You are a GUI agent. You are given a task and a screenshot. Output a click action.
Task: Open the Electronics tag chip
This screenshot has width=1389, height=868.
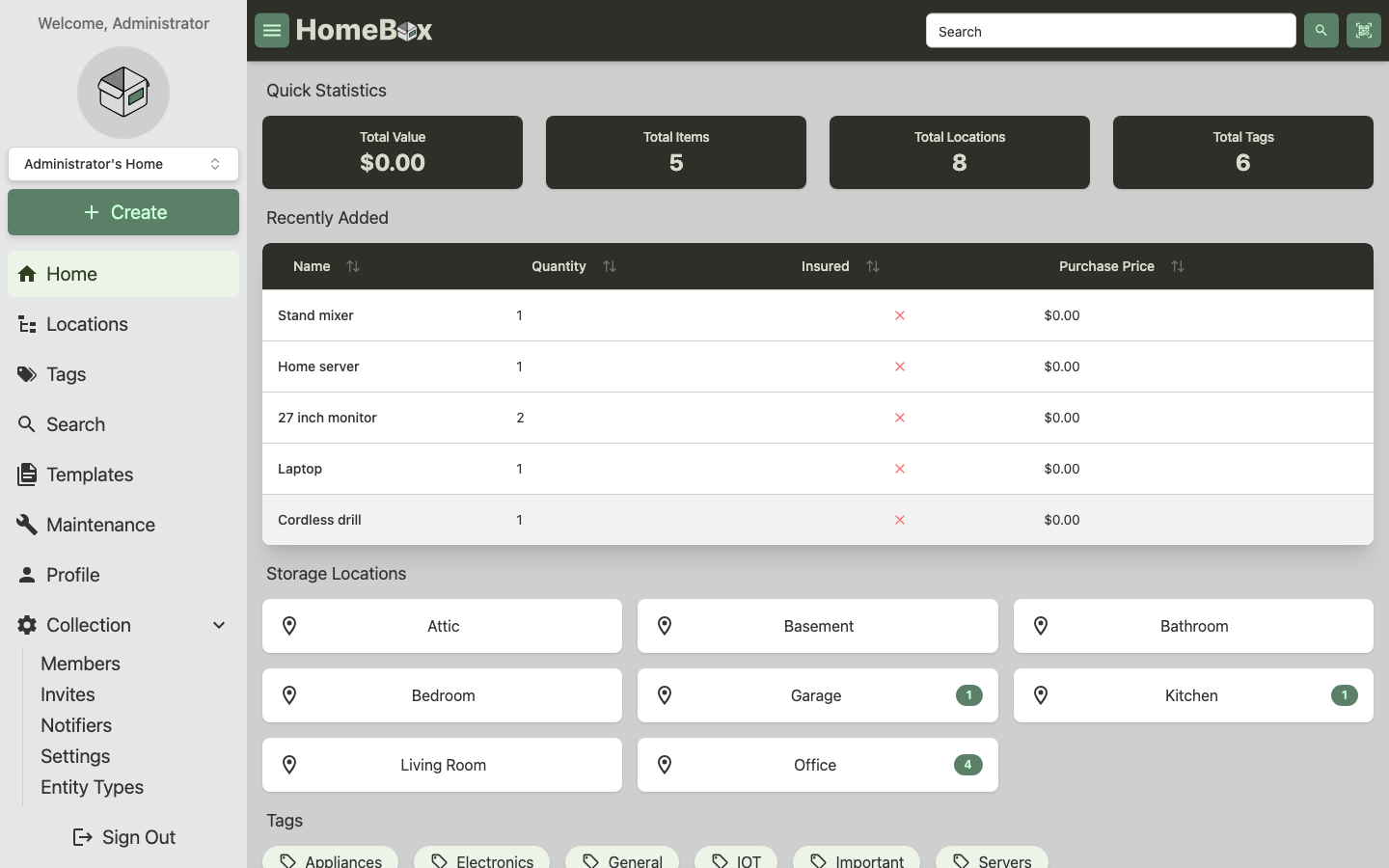click(481, 858)
